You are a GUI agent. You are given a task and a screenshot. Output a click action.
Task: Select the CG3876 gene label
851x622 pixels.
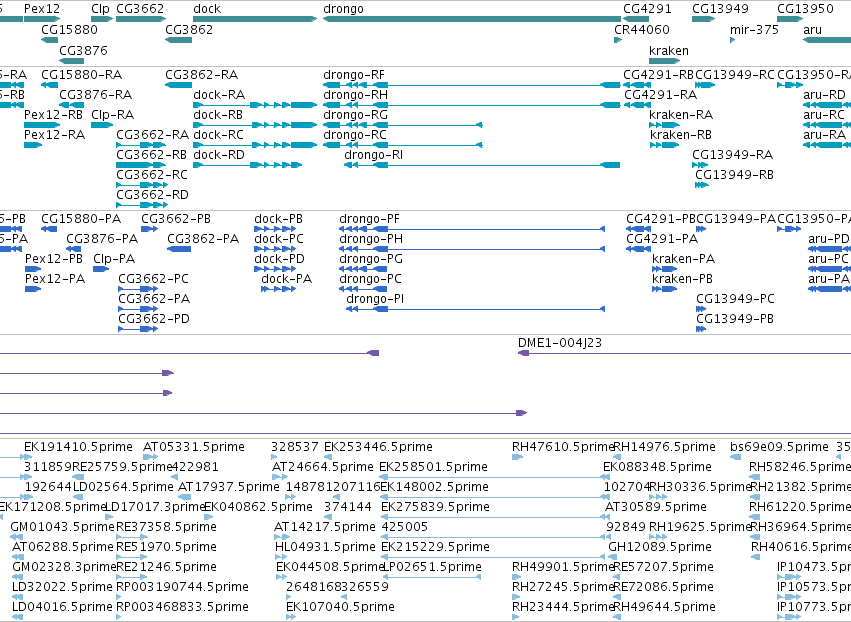[83, 50]
